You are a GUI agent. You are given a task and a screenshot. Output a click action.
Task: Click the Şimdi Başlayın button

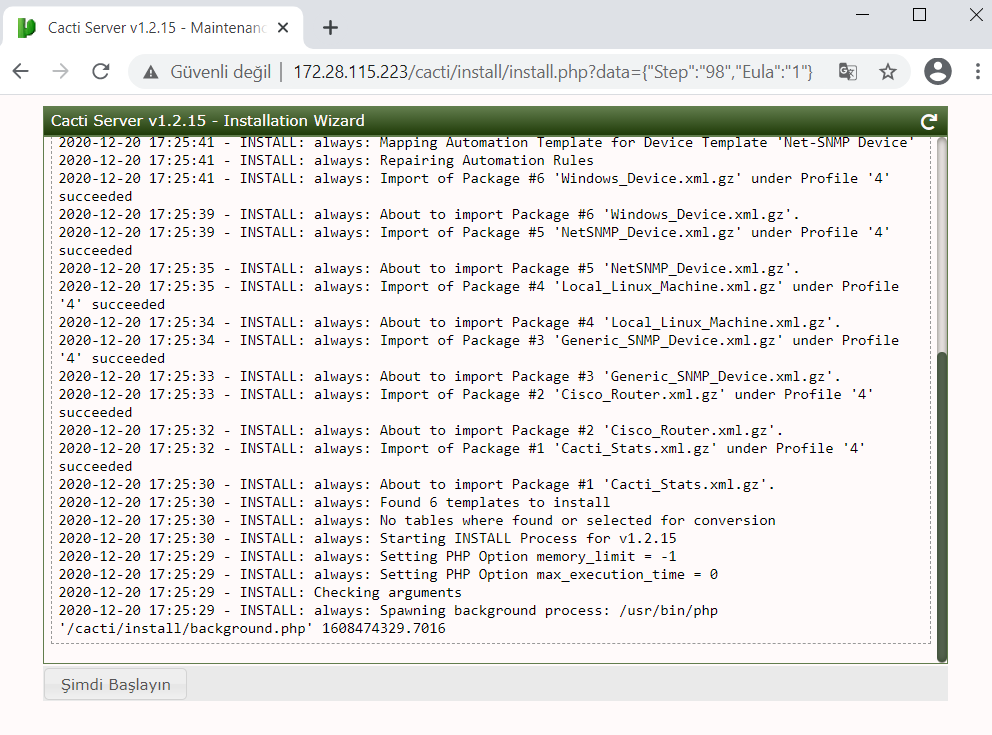tap(116, 684)
